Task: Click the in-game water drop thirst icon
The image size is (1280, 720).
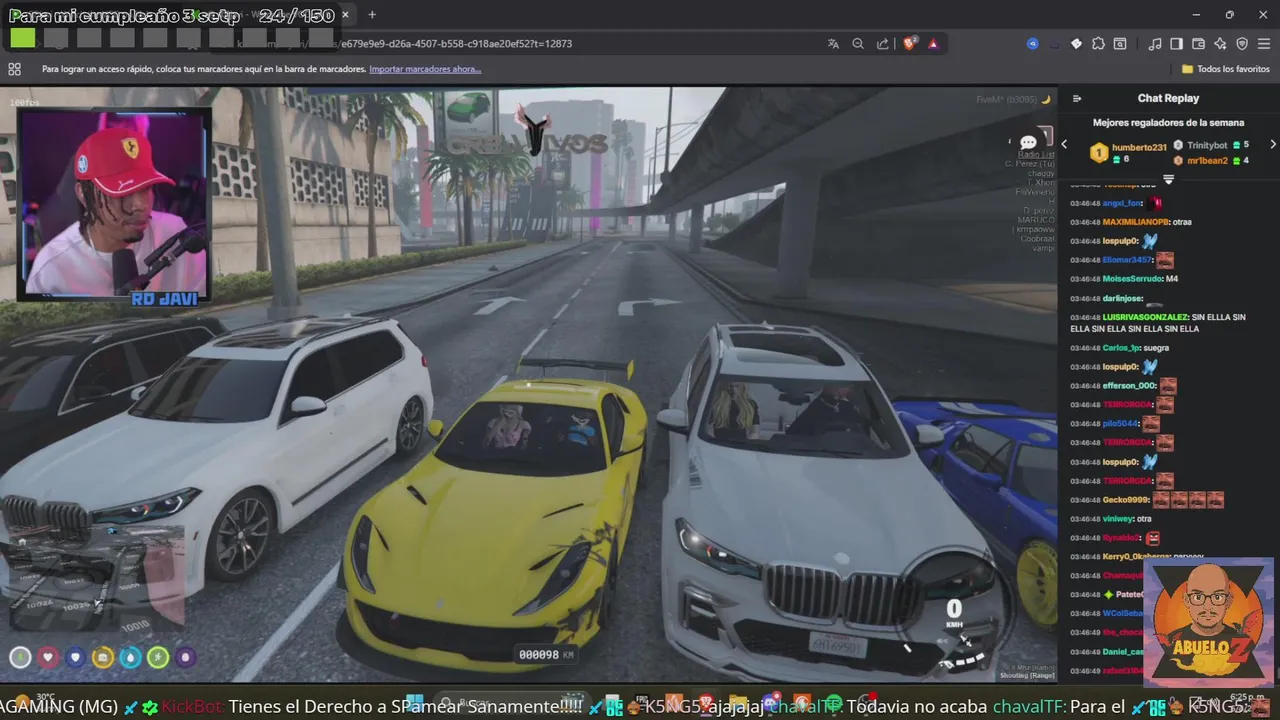Action: [x=131, y=657]
